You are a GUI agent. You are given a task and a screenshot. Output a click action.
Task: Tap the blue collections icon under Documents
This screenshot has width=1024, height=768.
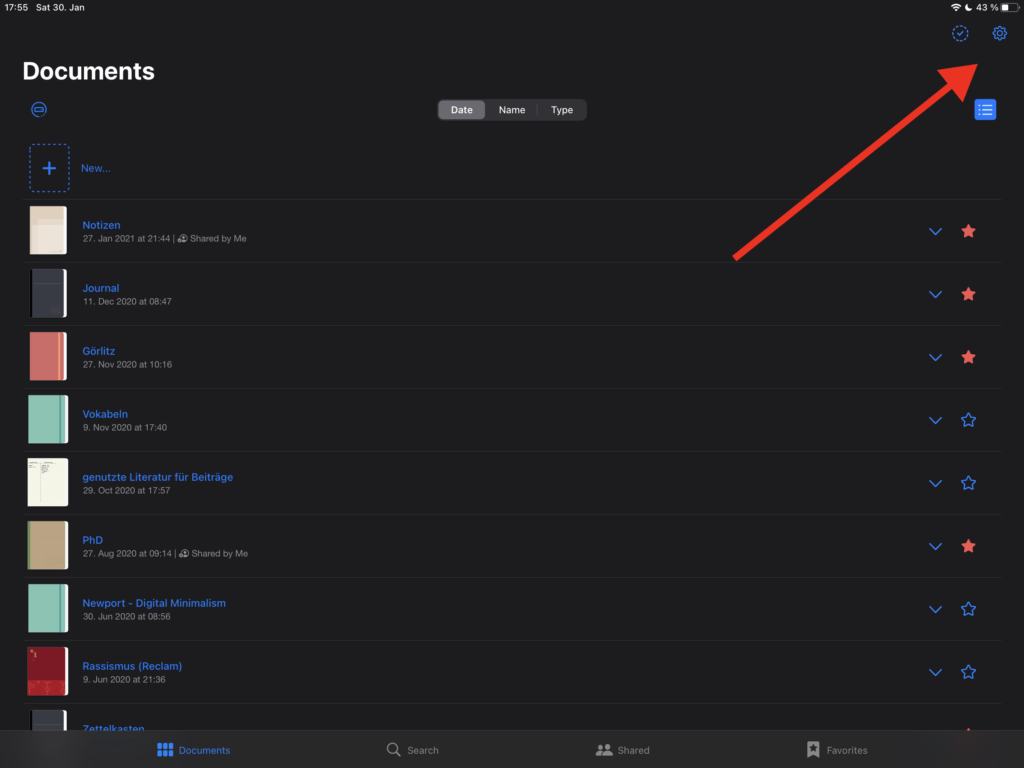tap(39, 109)
